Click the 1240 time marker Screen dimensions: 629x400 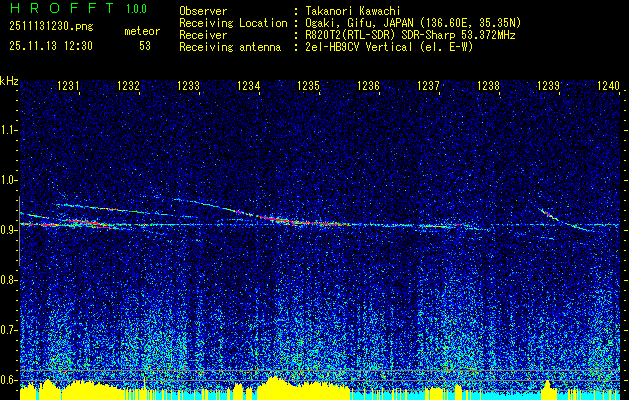609,85
